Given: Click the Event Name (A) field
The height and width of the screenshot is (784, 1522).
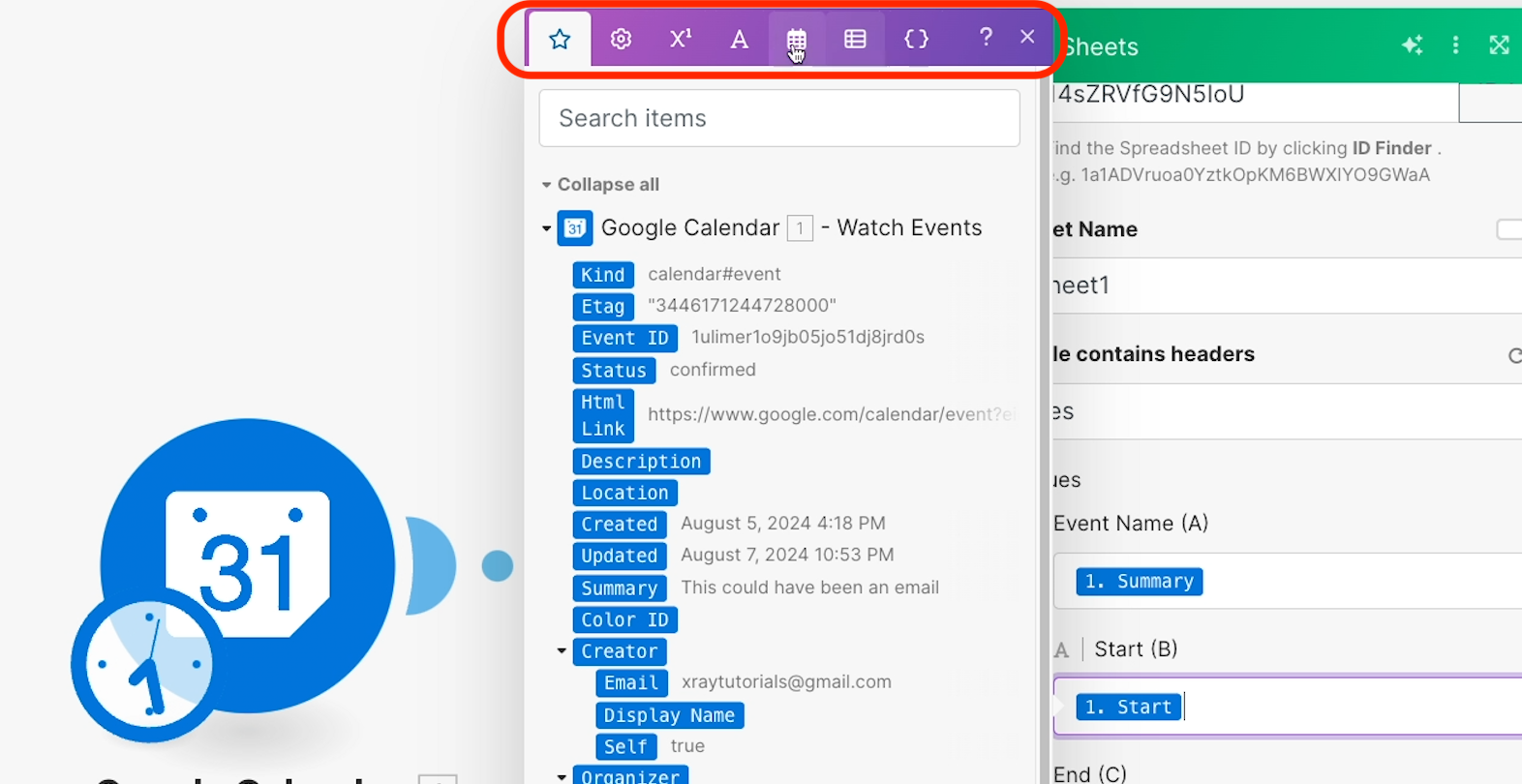Looking at the screenshot, I should point(1288,581).
